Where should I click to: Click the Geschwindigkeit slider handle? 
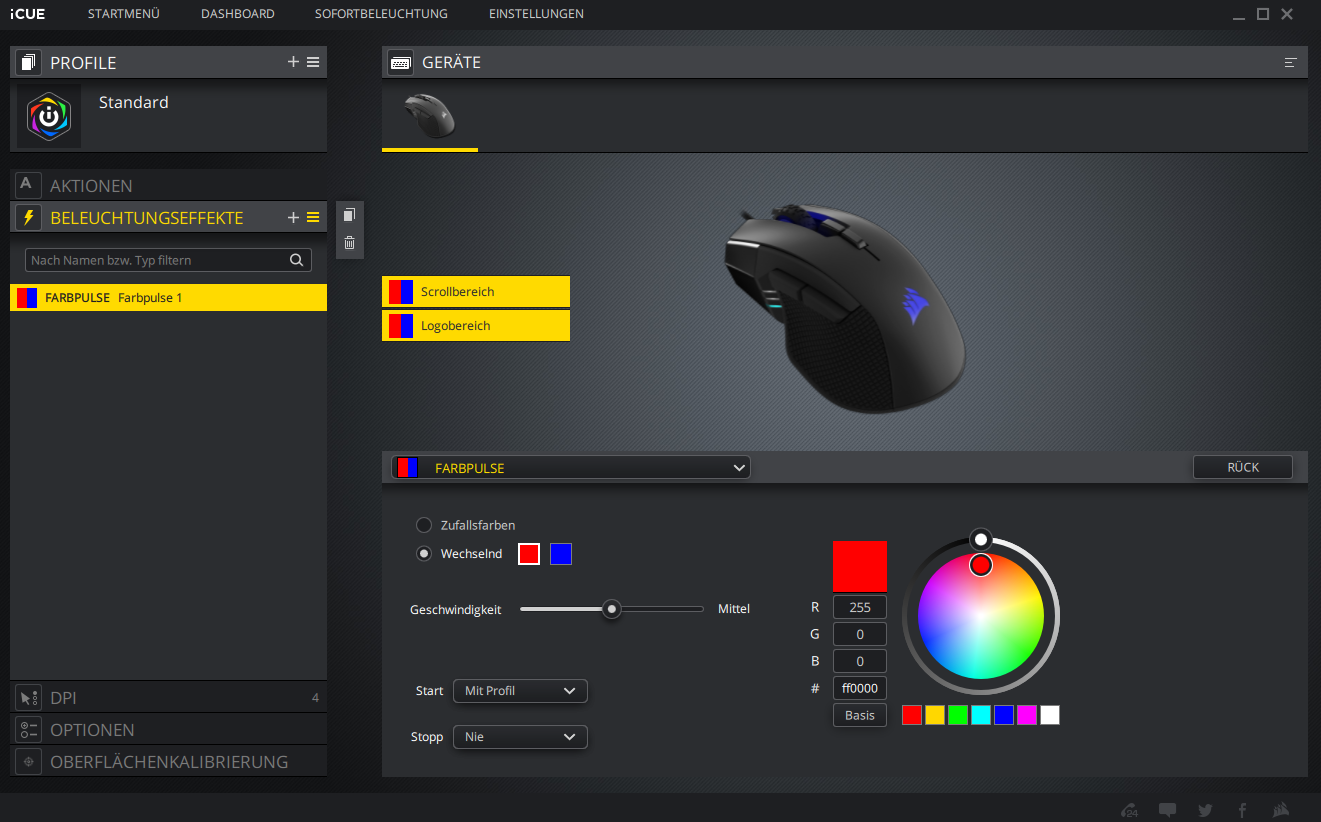(612, 609)
